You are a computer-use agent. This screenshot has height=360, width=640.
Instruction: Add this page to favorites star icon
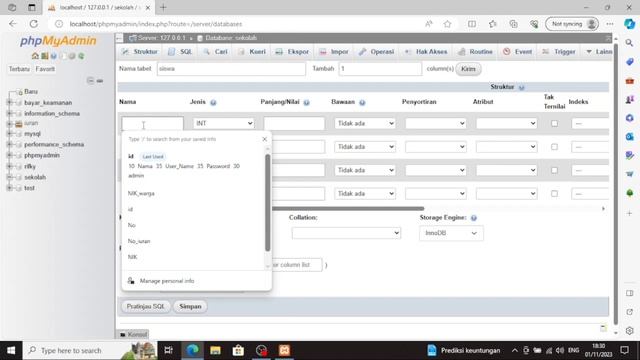tap(447, 24)
